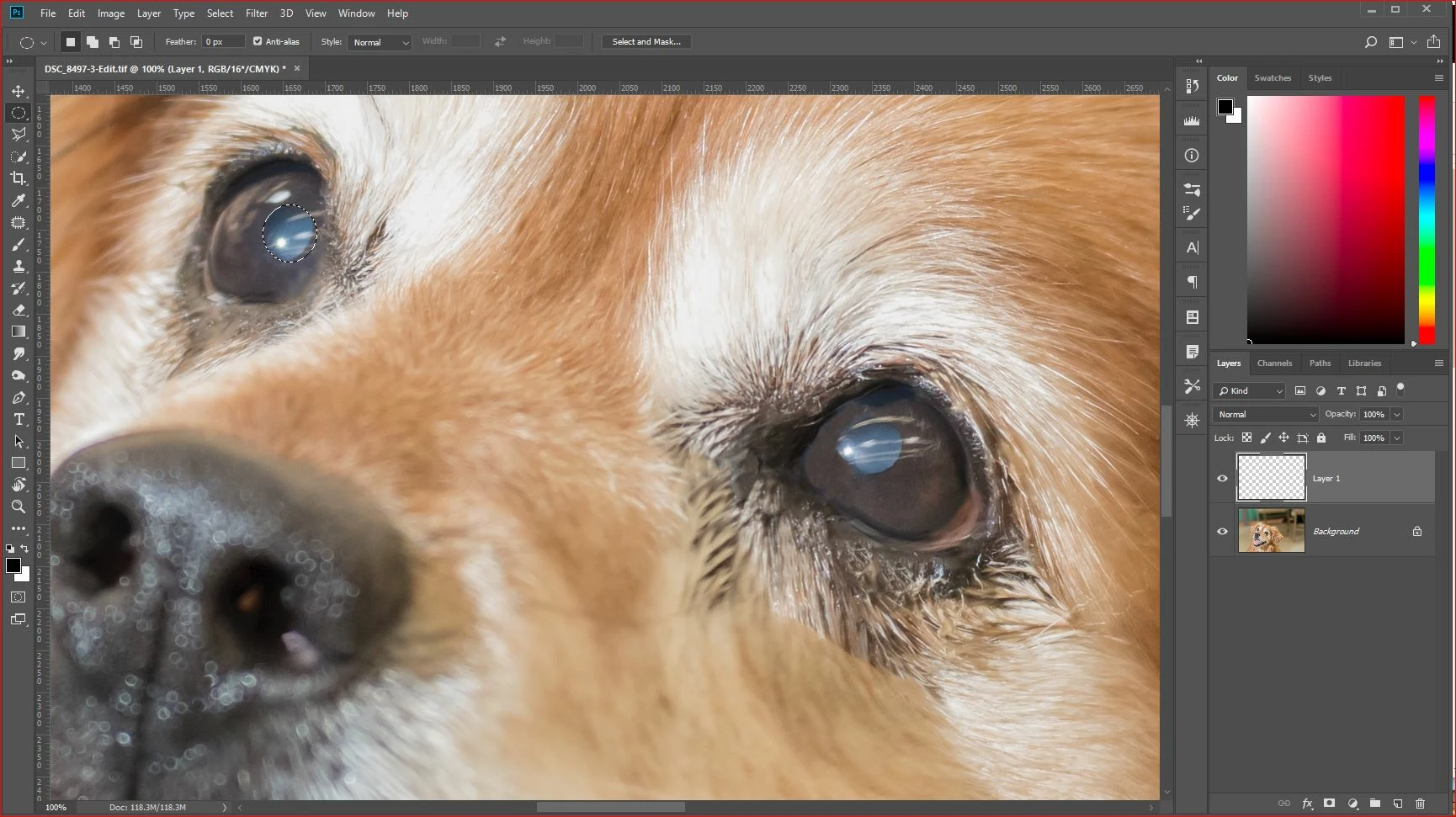The width and height of the screenshot is (1456, 817).
Task: Select the Quick Selection tool
Action: (x=19, y=157)
